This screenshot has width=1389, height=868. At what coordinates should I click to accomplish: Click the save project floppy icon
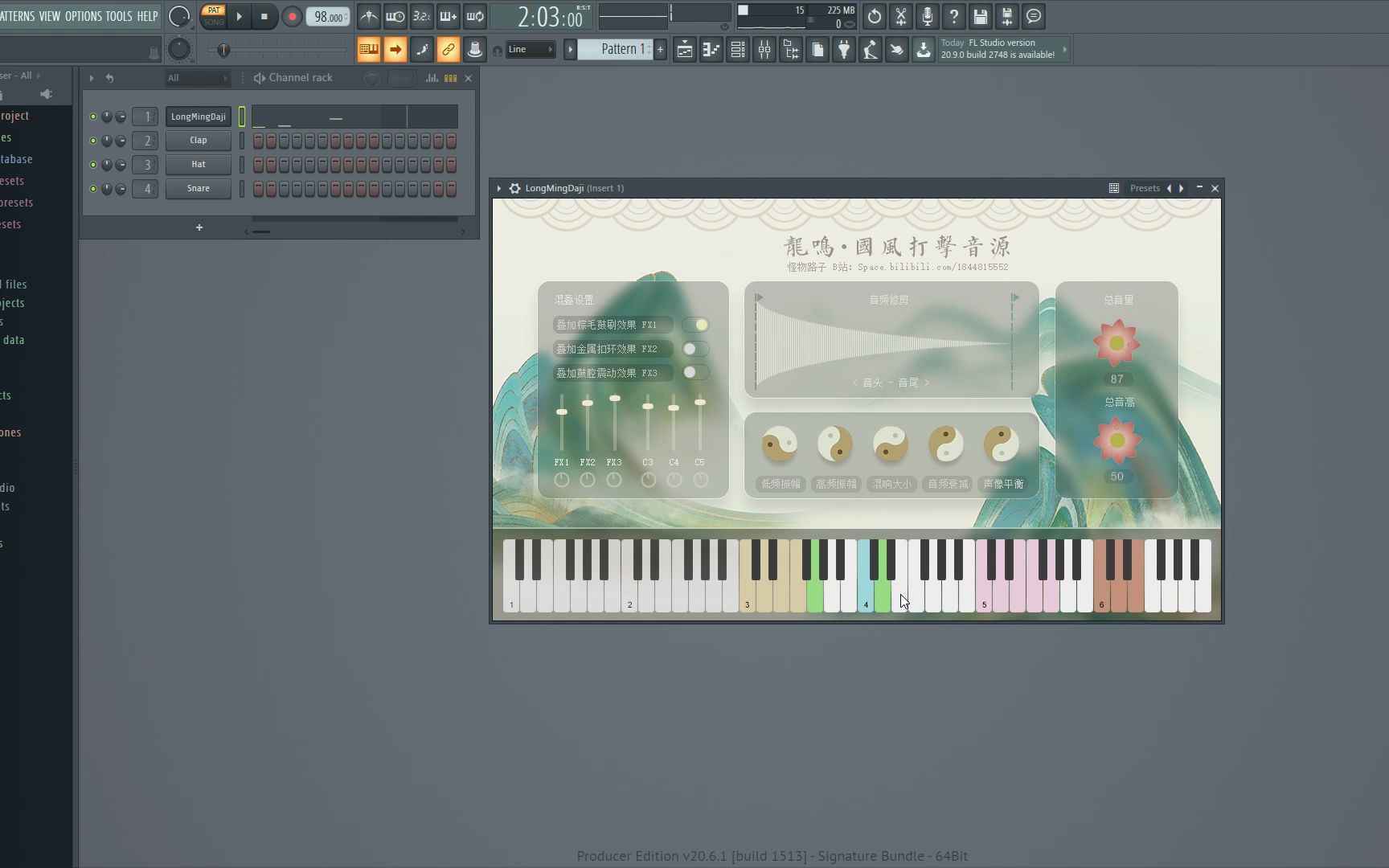[x=981, y=16]
